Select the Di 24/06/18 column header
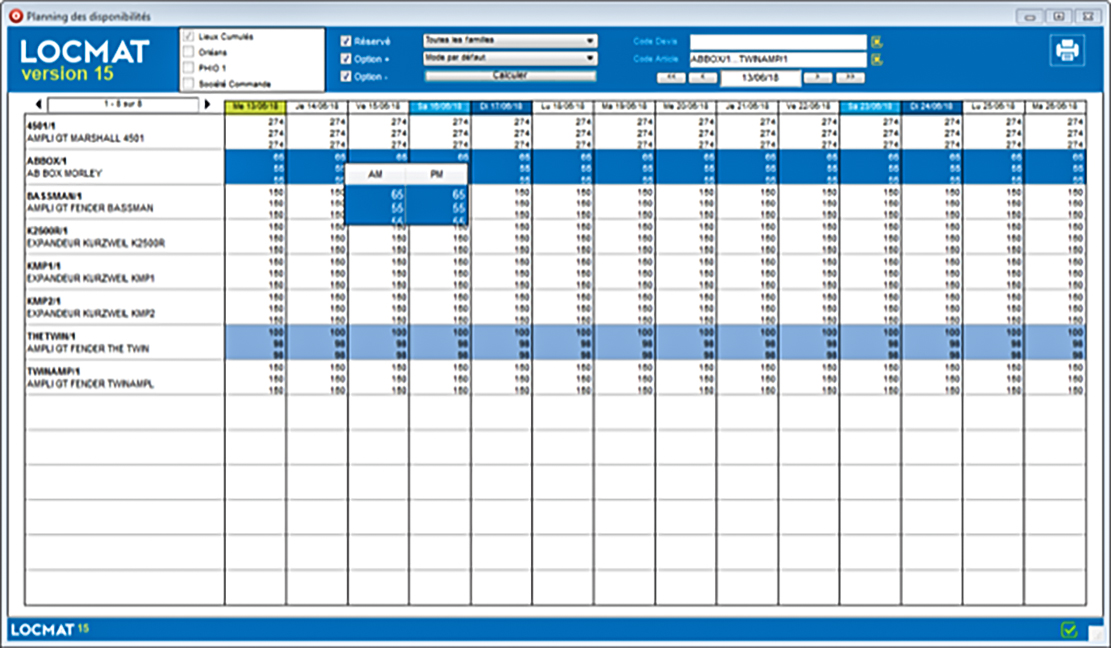The height and width of the screenshot is (648, 1111). [x=932, y=107]
